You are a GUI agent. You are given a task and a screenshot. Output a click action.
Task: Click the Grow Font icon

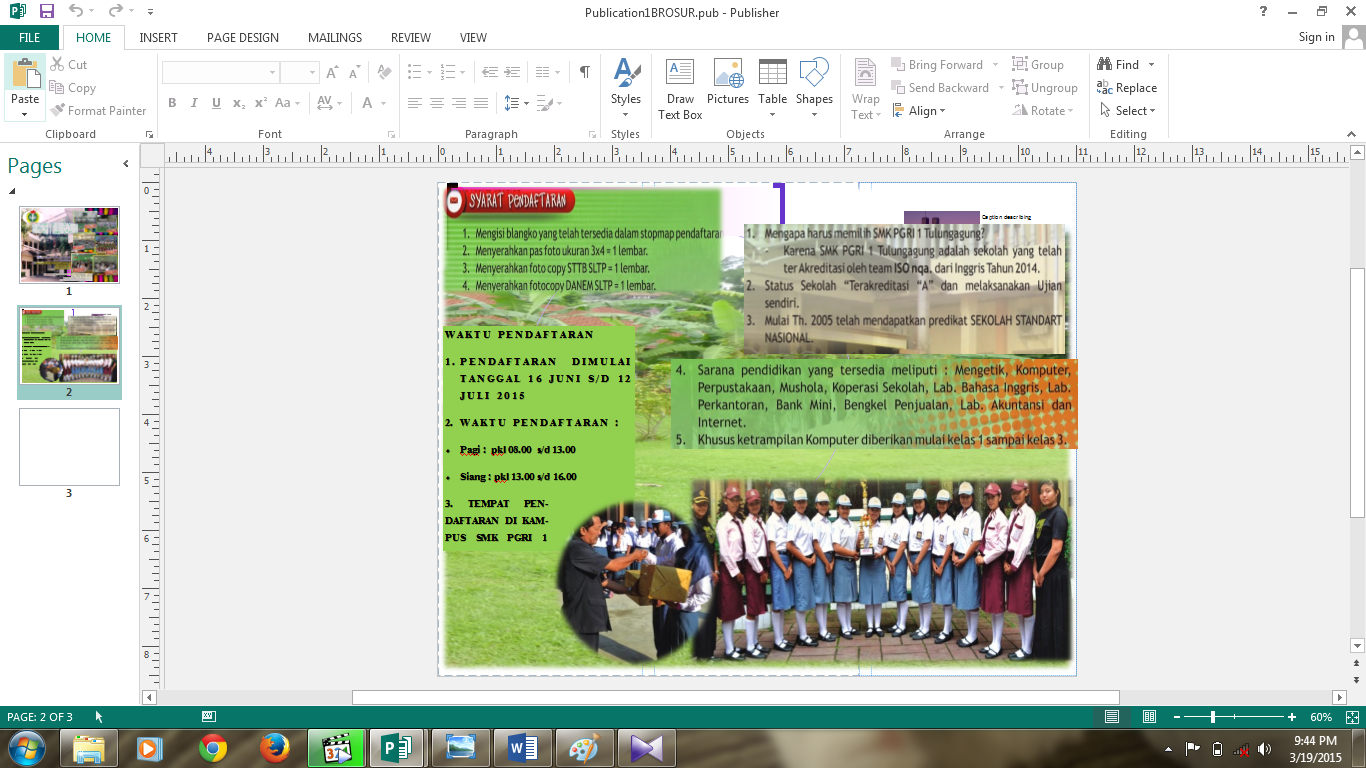coord(332,73)
